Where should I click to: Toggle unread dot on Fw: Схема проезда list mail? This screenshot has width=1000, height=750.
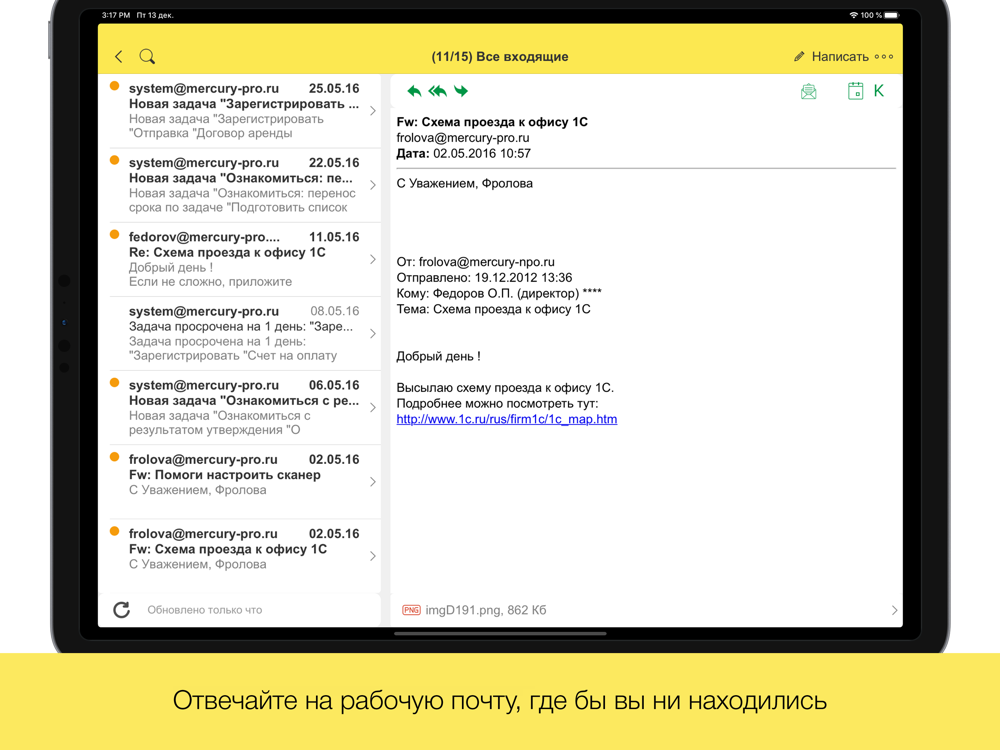[114, 531]
